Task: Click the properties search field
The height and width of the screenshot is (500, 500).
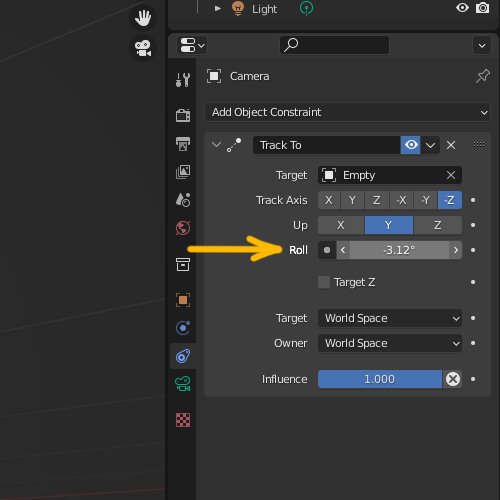Action: coord(334,45)
